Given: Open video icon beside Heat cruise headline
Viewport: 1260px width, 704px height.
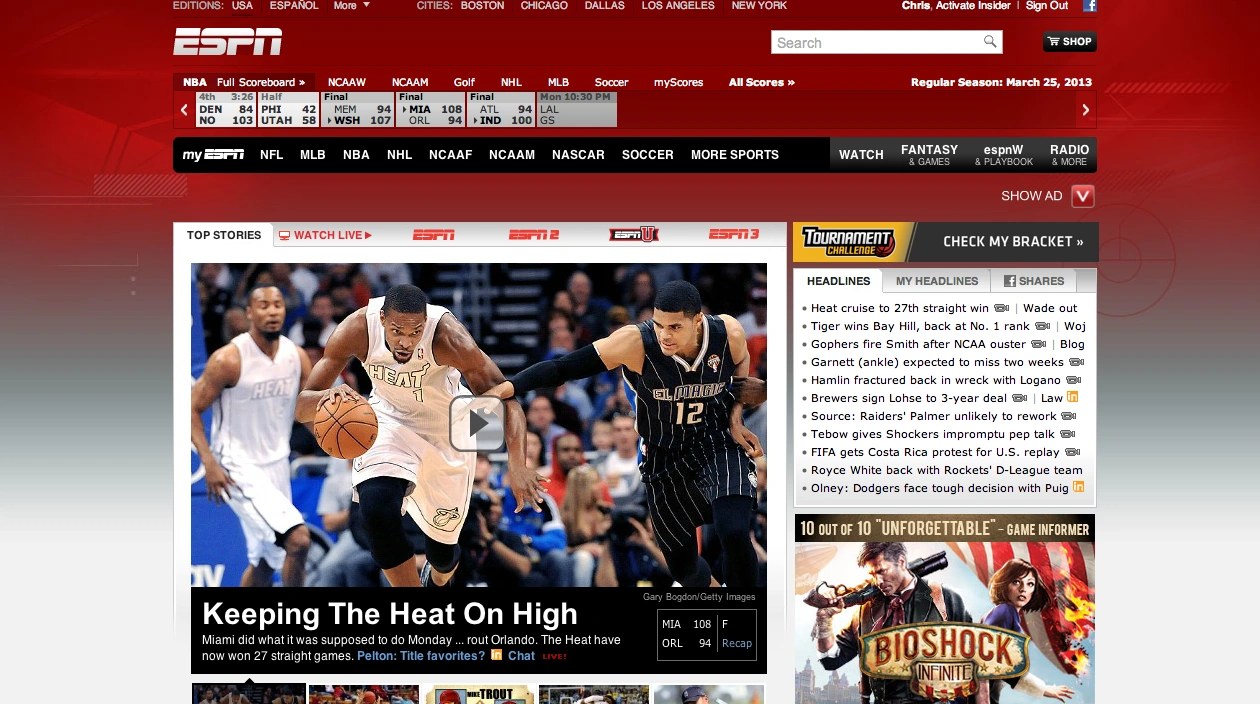Looking at the screenshot, I should pos(1002,308).
